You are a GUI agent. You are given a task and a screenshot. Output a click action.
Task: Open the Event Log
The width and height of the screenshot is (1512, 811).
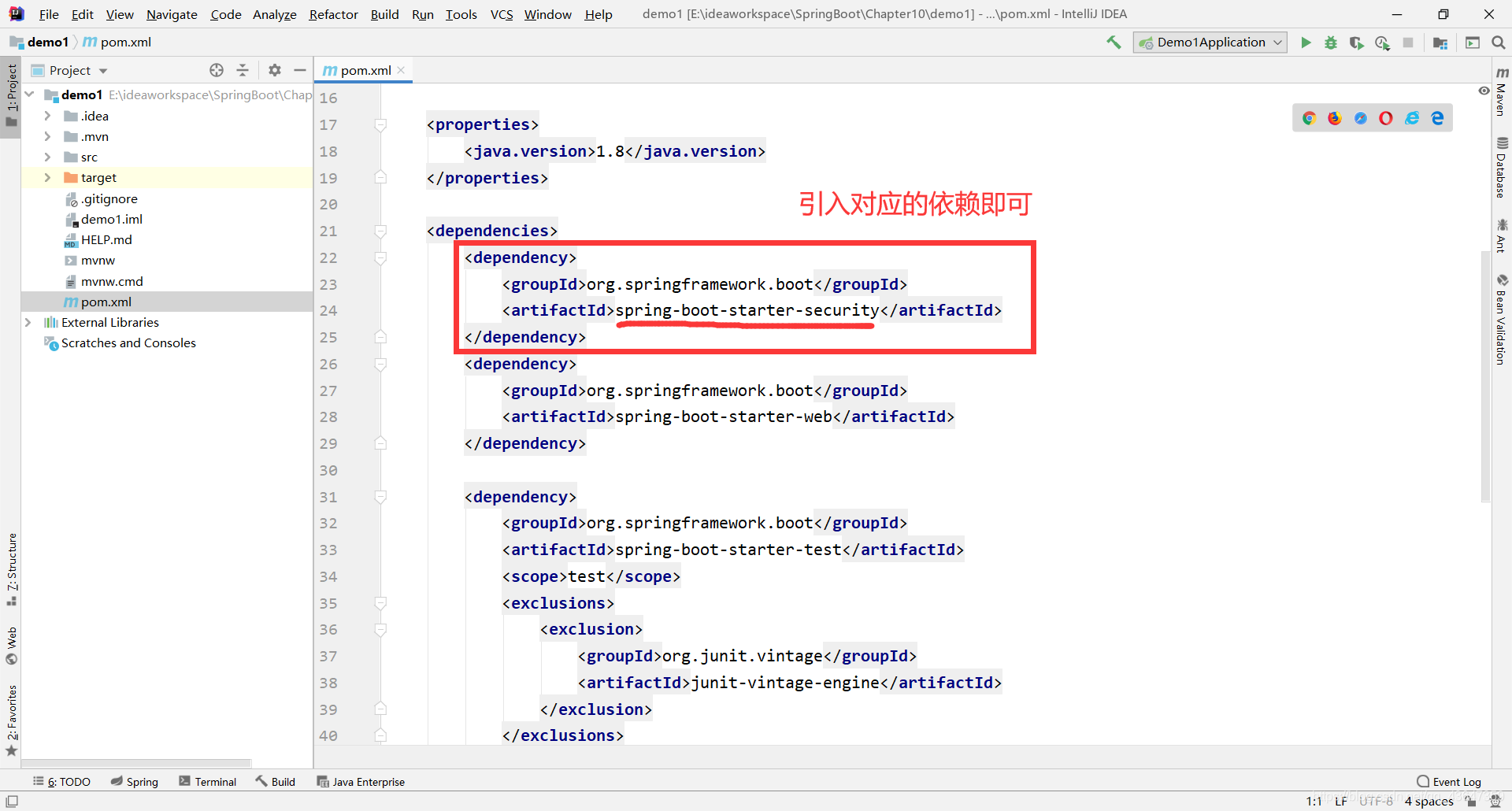tap(1449, 782)
